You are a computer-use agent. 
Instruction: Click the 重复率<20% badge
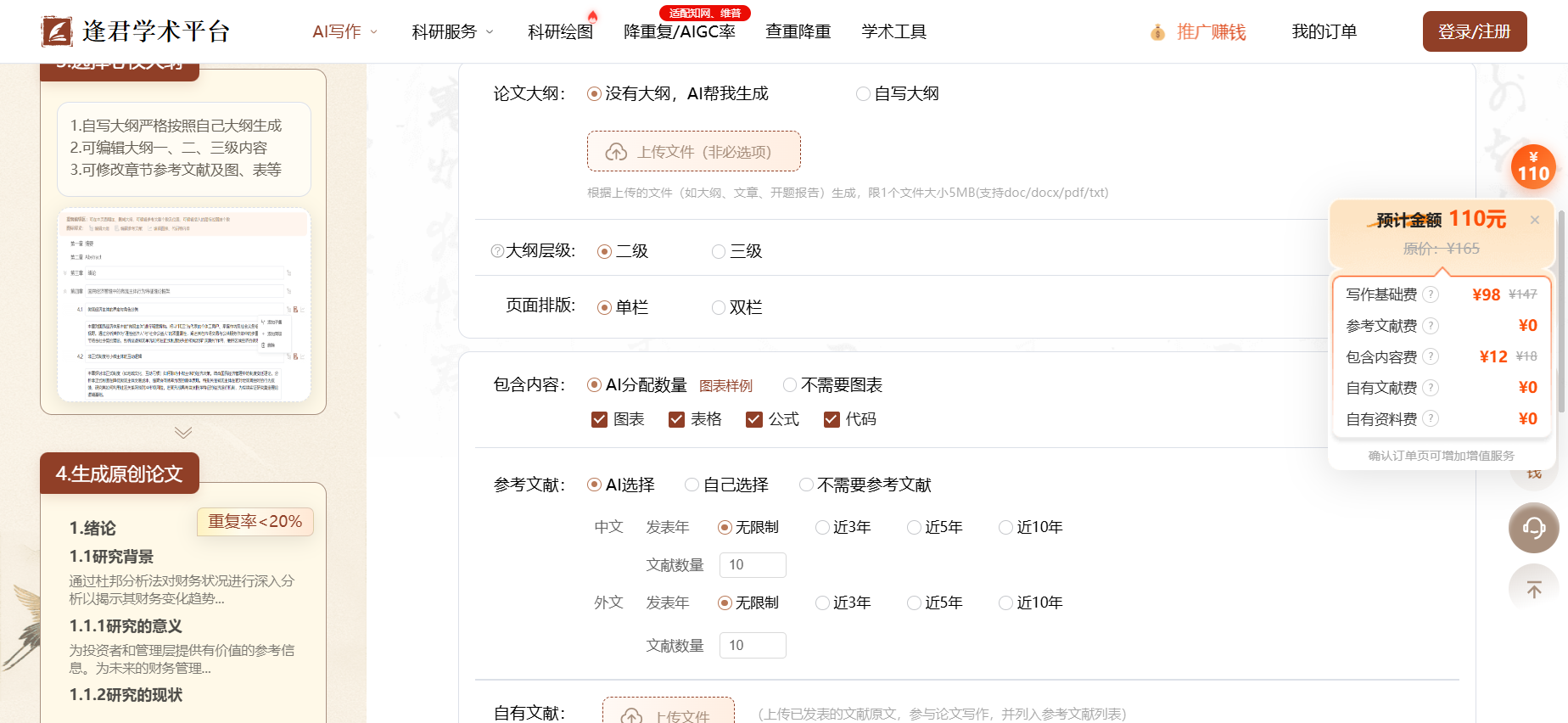255,521
